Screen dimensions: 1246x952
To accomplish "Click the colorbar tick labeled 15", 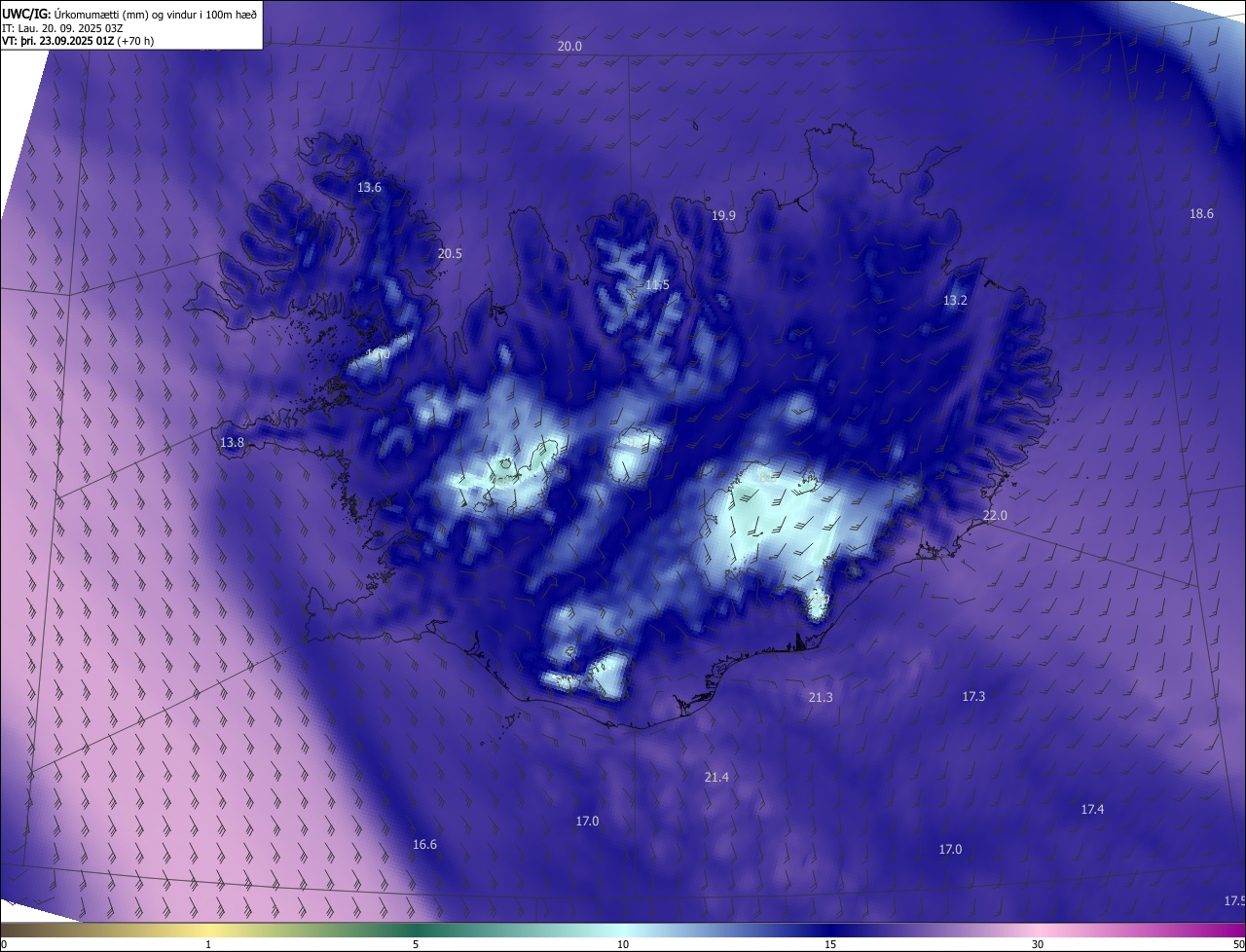I will 830,944.
